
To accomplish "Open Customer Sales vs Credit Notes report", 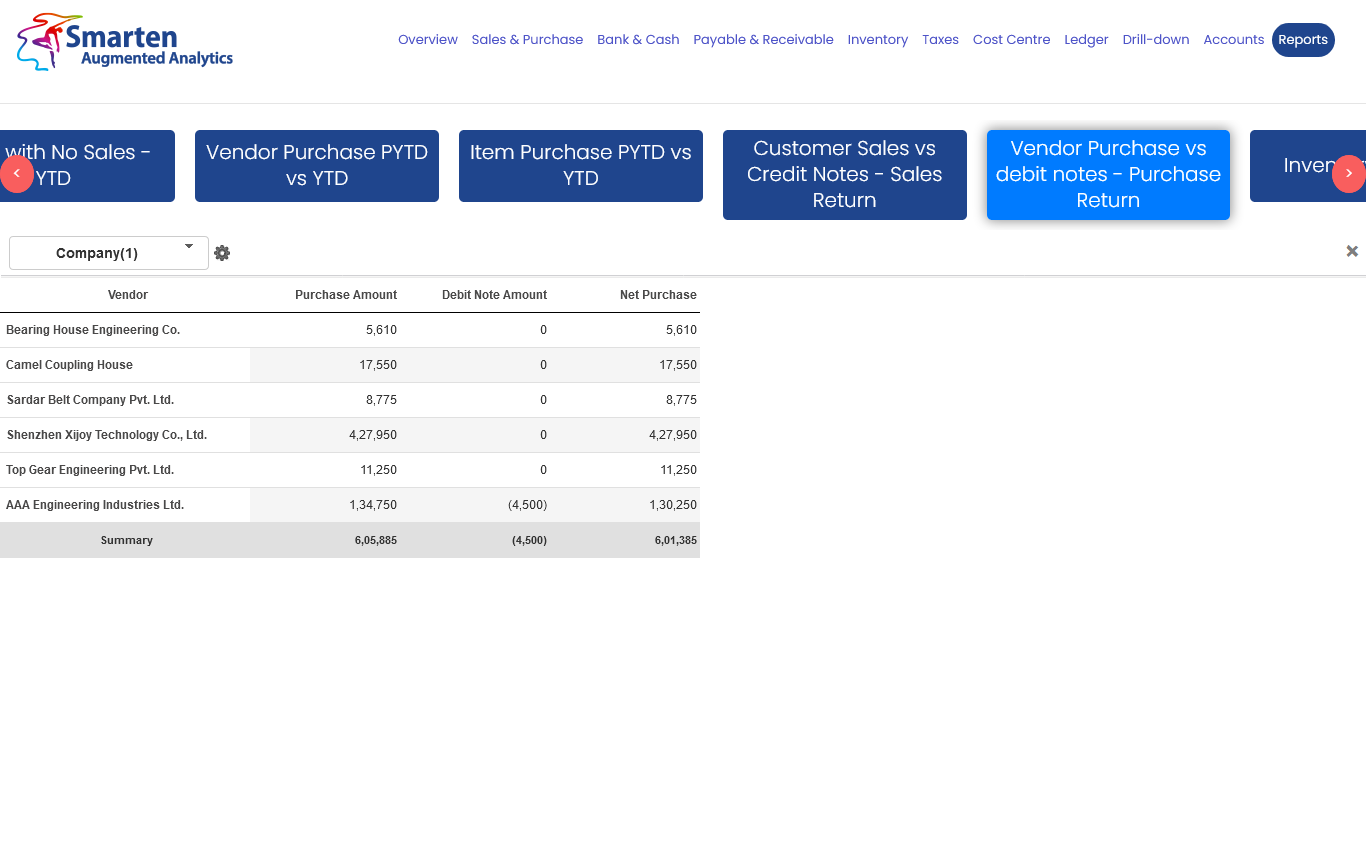I will (x=845, y=175).
